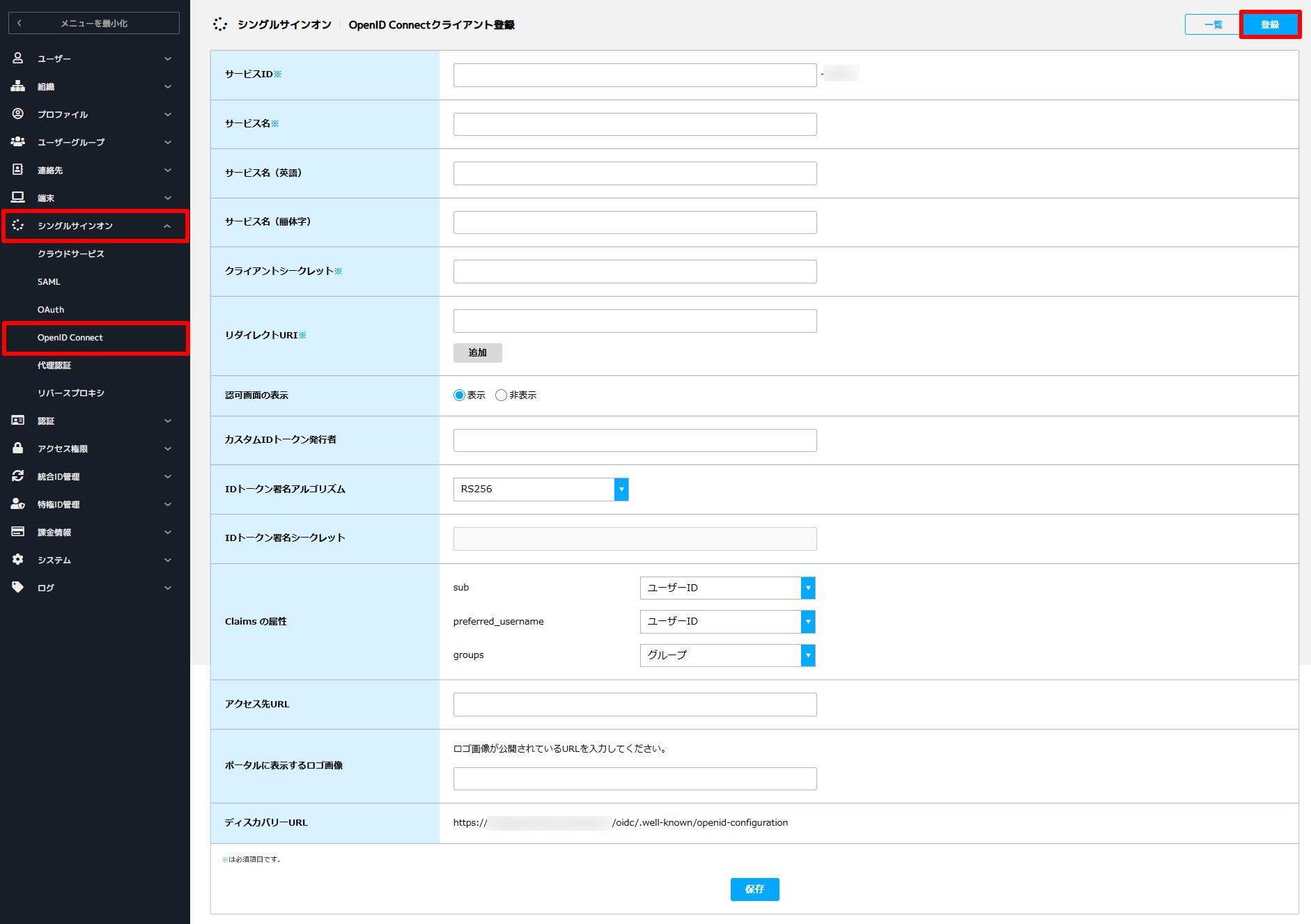Click the ユーザーグループ group icon

pos(18,142)
